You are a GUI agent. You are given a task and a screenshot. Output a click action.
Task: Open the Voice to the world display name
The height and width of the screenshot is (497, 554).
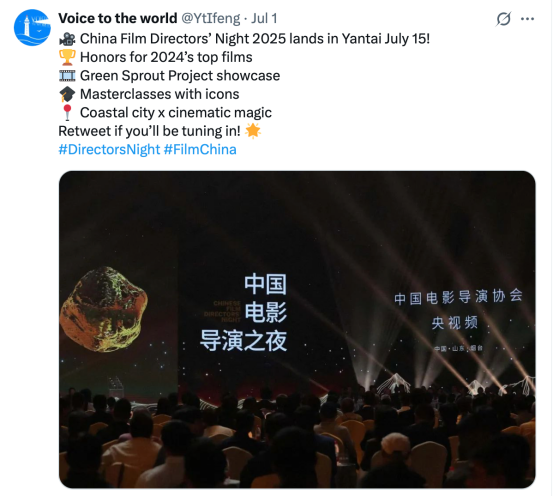pyautogui.click(x=118, y=18)
